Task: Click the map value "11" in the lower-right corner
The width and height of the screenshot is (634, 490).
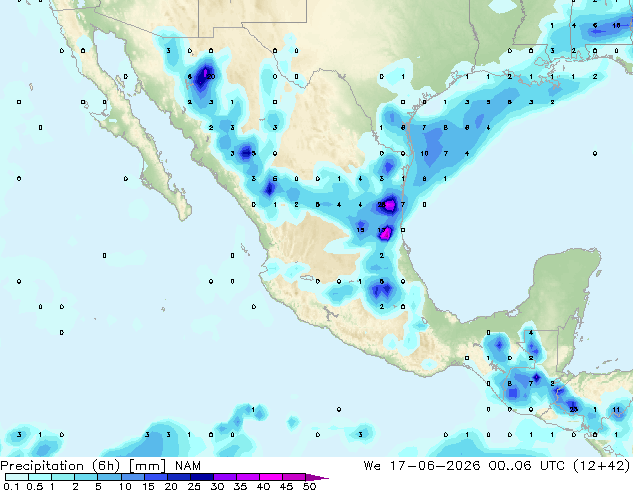Action: 616,410
